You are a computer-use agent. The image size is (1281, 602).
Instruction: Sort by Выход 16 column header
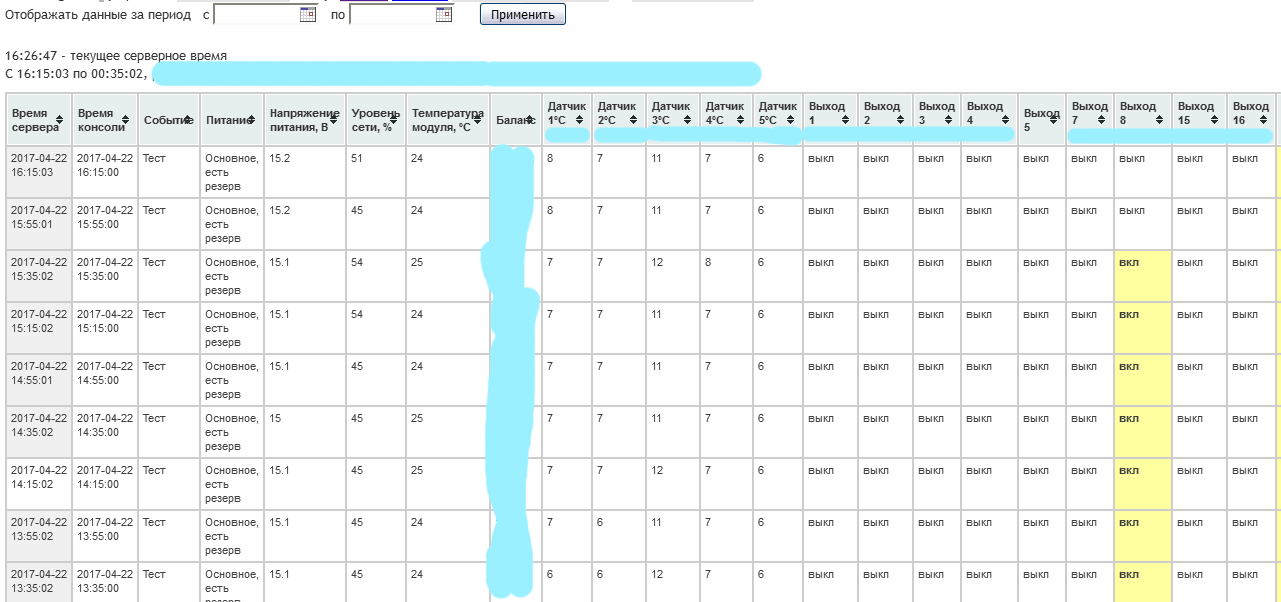click(x=1250, y=113)
